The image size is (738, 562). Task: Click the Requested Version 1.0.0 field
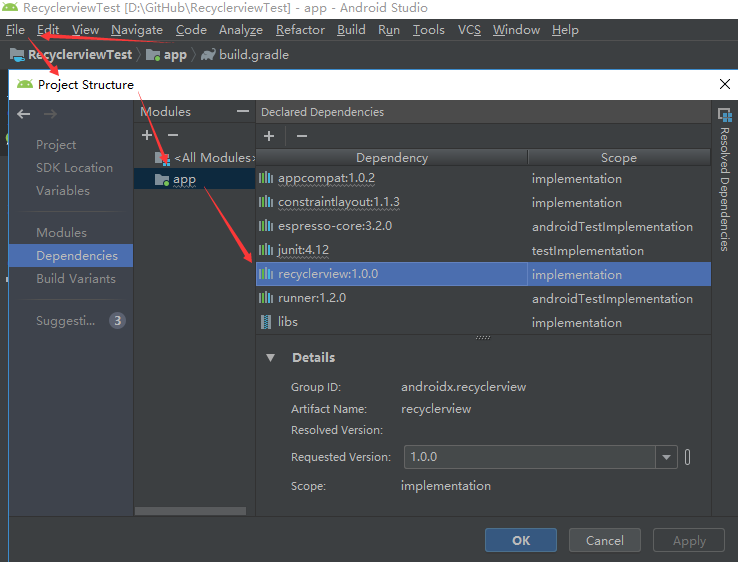coord(530,457)
